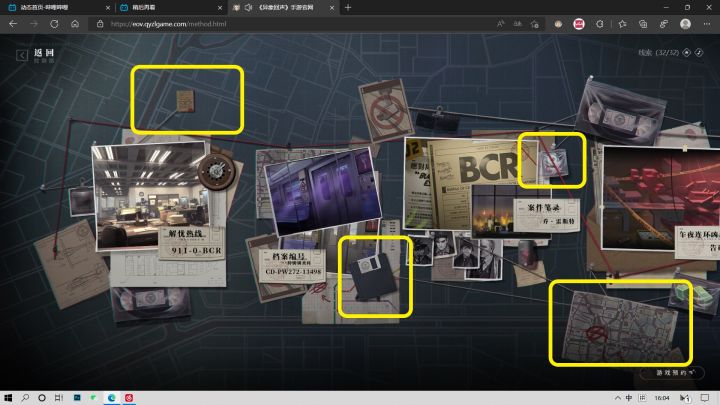Start Read aloud from the address bar

coord(501,24)
